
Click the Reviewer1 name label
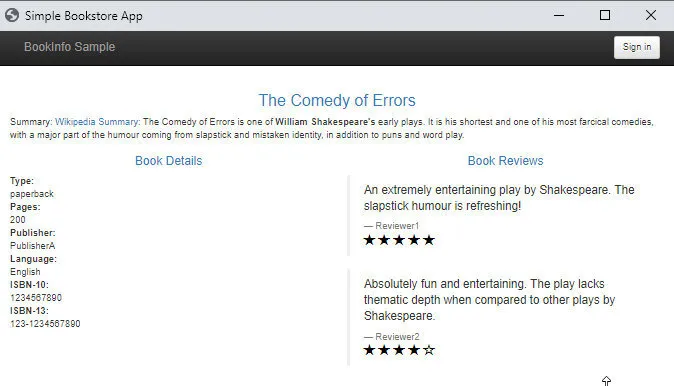[x=397, y=226]
